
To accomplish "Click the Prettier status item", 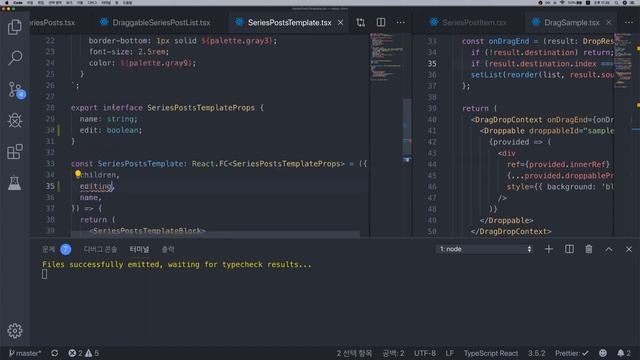I will point(571,353).
